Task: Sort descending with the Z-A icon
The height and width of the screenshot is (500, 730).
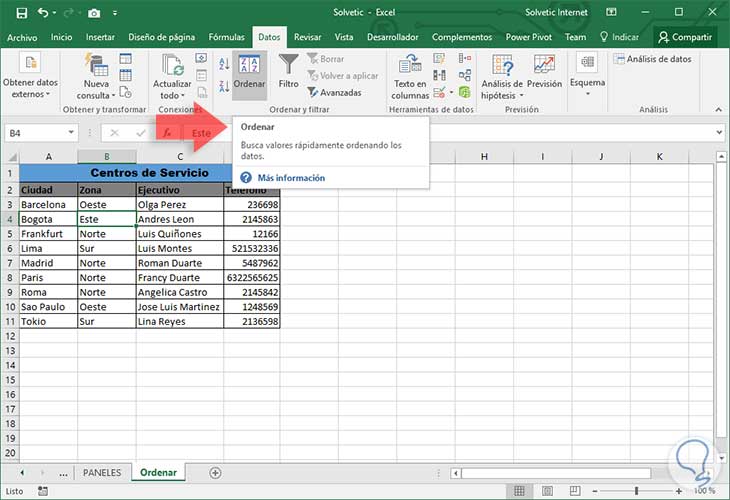Action: click(x=224, y=86)
